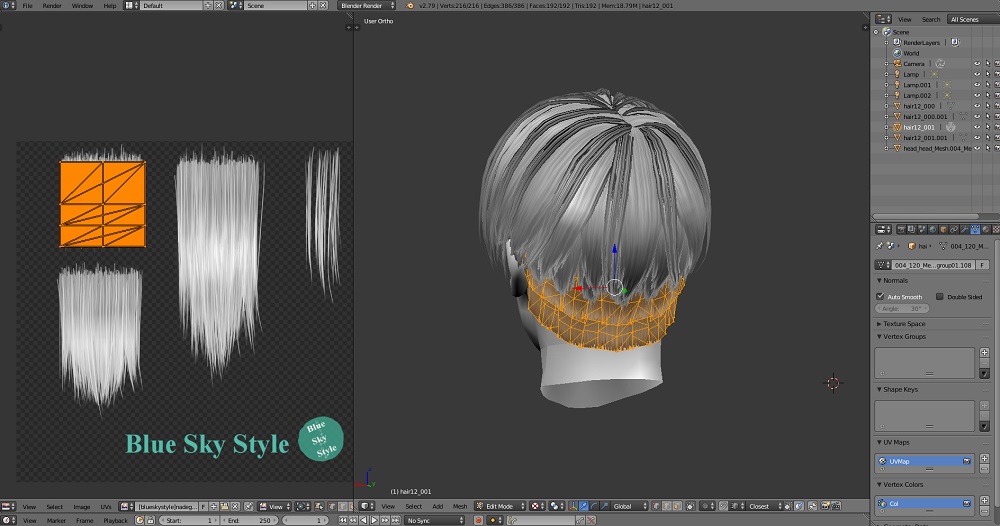Image resolution: width=1000 pixels, height=526 pixels.
Task: Open Edit Mode selector dropdown
Action: point(500,506)
